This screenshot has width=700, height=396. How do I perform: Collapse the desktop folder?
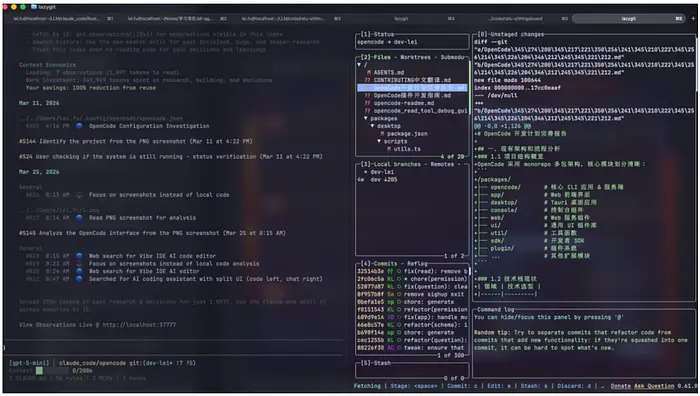(x=373, y=126)
